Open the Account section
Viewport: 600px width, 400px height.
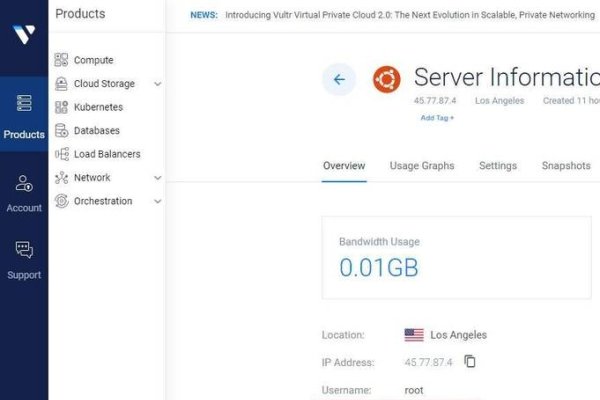coord(24,193)
